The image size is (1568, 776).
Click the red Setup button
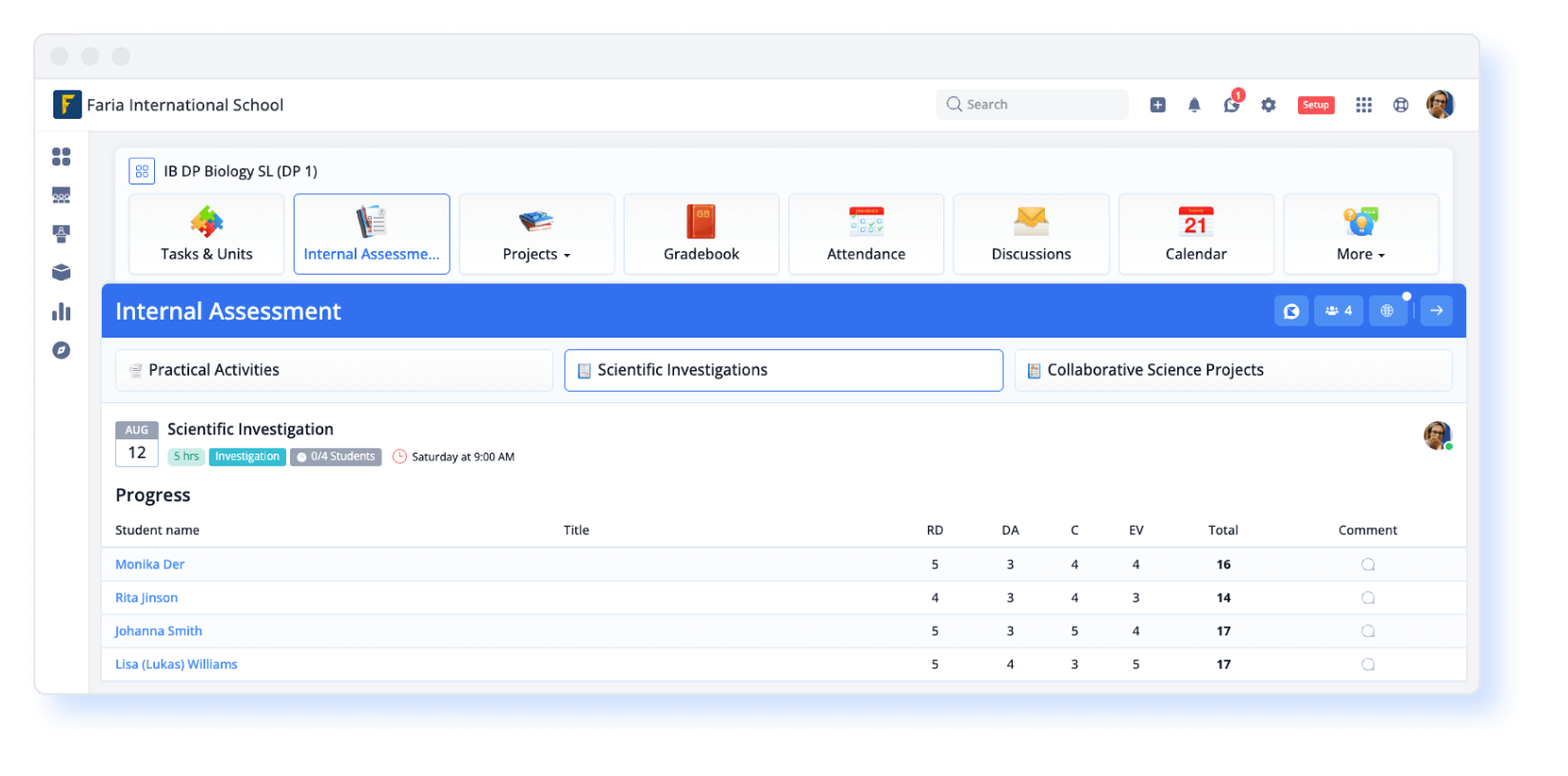[1316, 106]
